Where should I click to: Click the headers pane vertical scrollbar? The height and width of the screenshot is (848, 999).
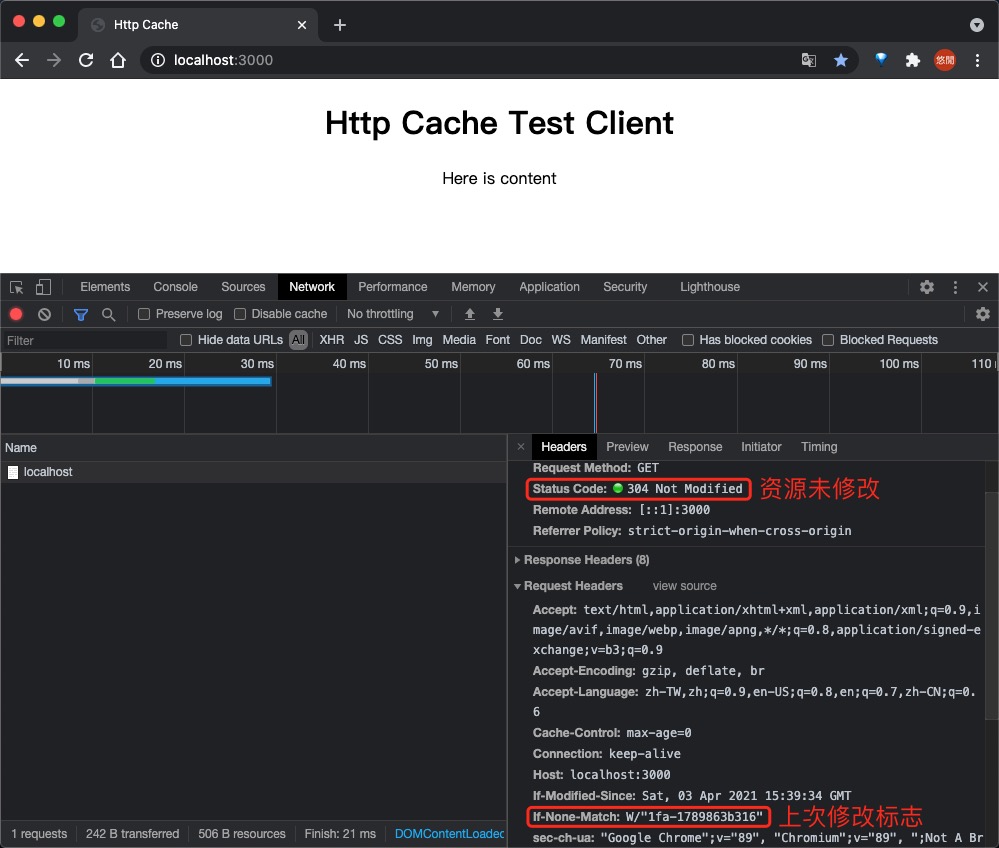[x=991, y=605]
